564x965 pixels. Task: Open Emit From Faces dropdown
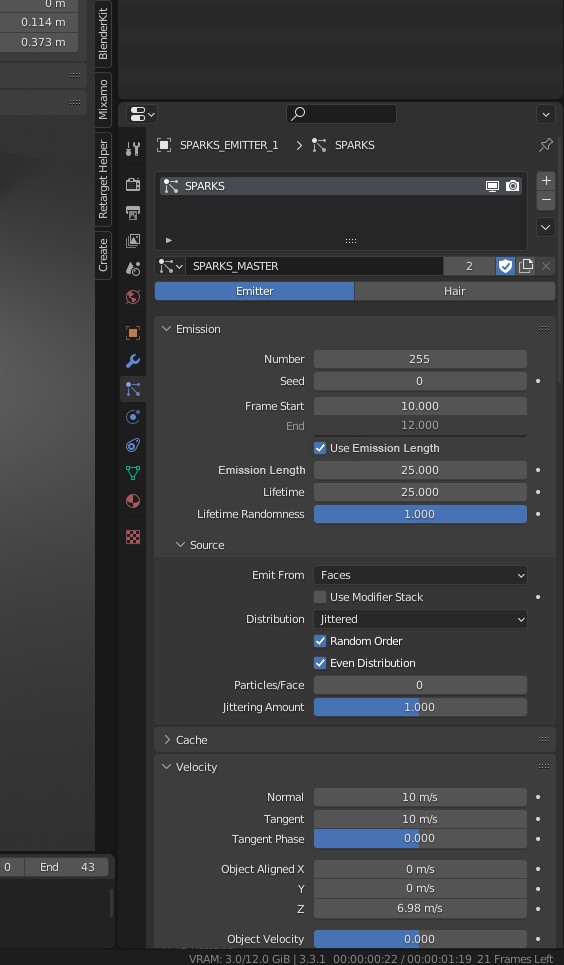click(421, 575)
